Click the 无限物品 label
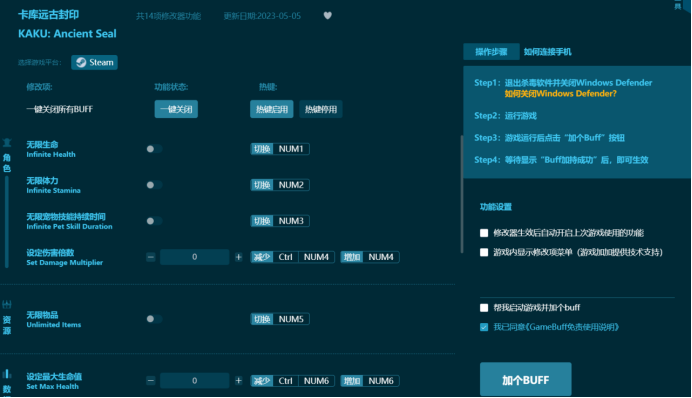The width and height of the screenshot is (692, 398). [x=42, y=315]
